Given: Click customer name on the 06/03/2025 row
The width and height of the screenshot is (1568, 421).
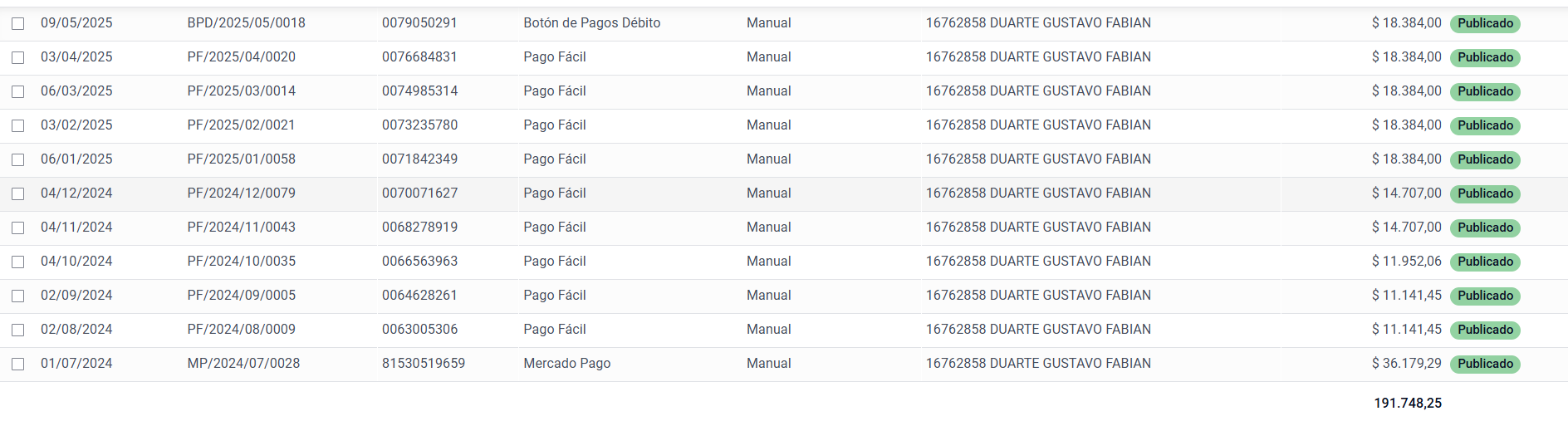Looking at the screenshot, I should 1038,91.
